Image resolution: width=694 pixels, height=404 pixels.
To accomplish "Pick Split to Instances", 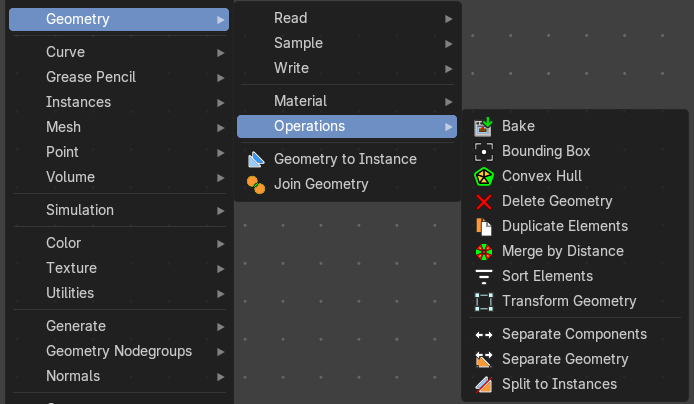I will click(x=574, y=385).
